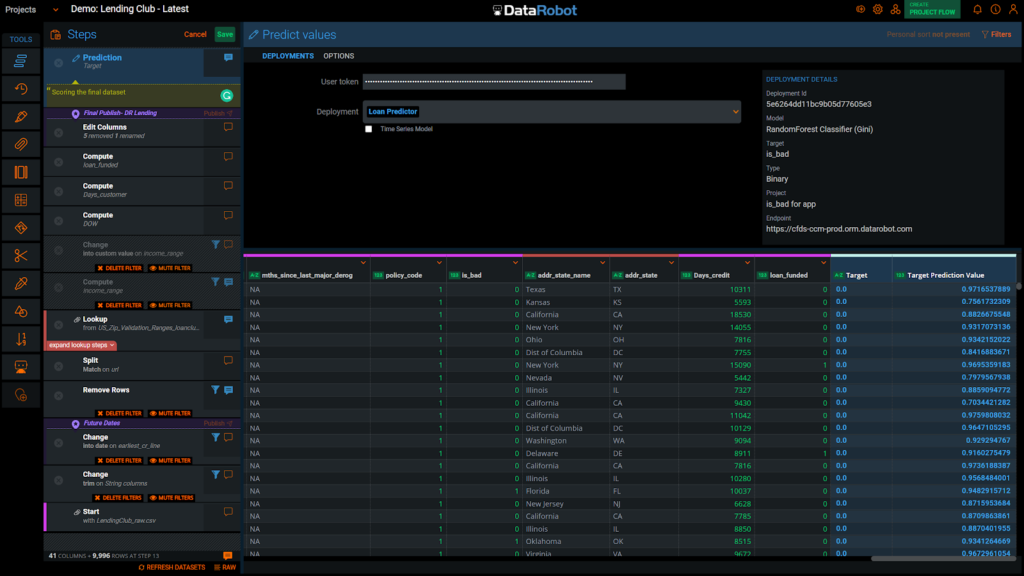Expand lookup steps
This screenshot has width=1024, height=576.
click(82, 345)
